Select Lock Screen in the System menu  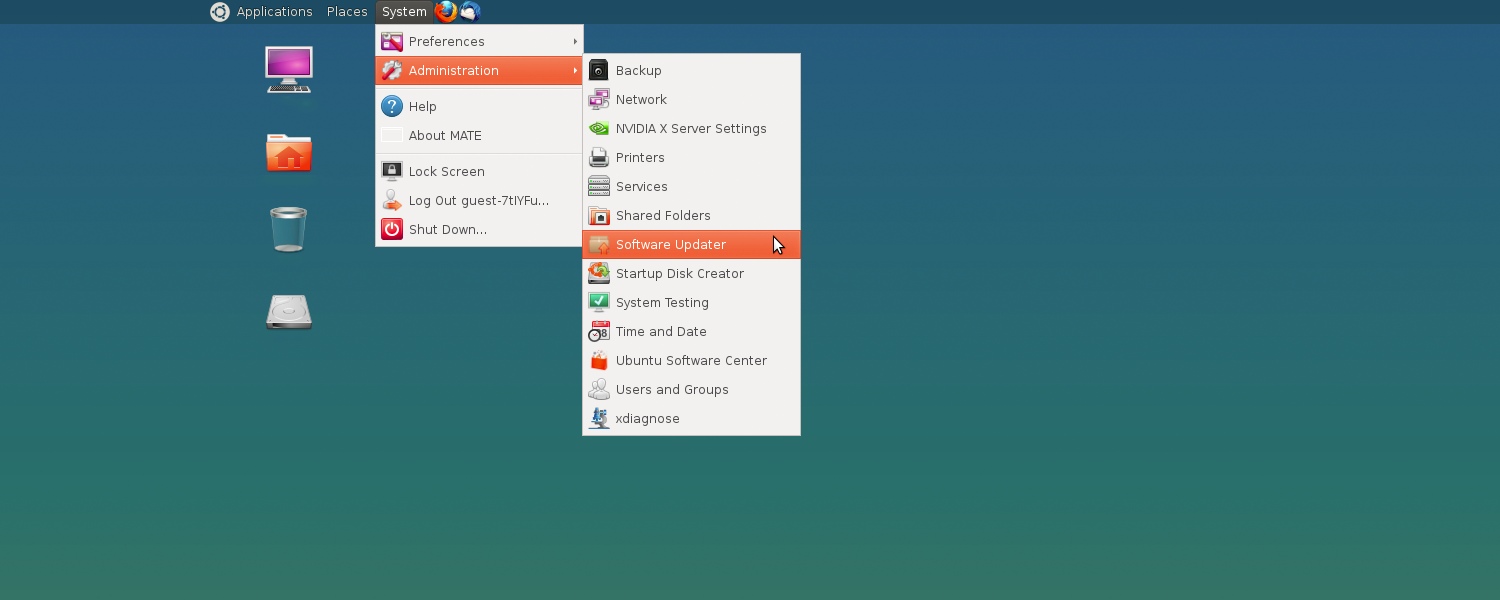447,172
